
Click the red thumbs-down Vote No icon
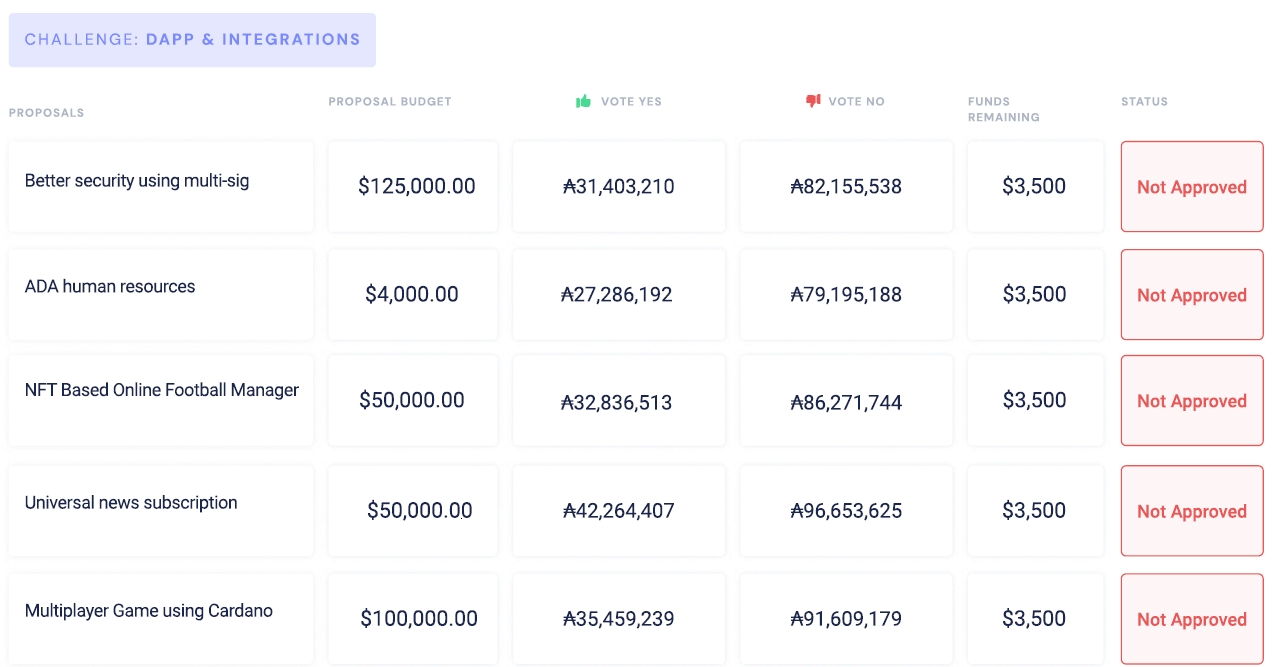(813, 101)
